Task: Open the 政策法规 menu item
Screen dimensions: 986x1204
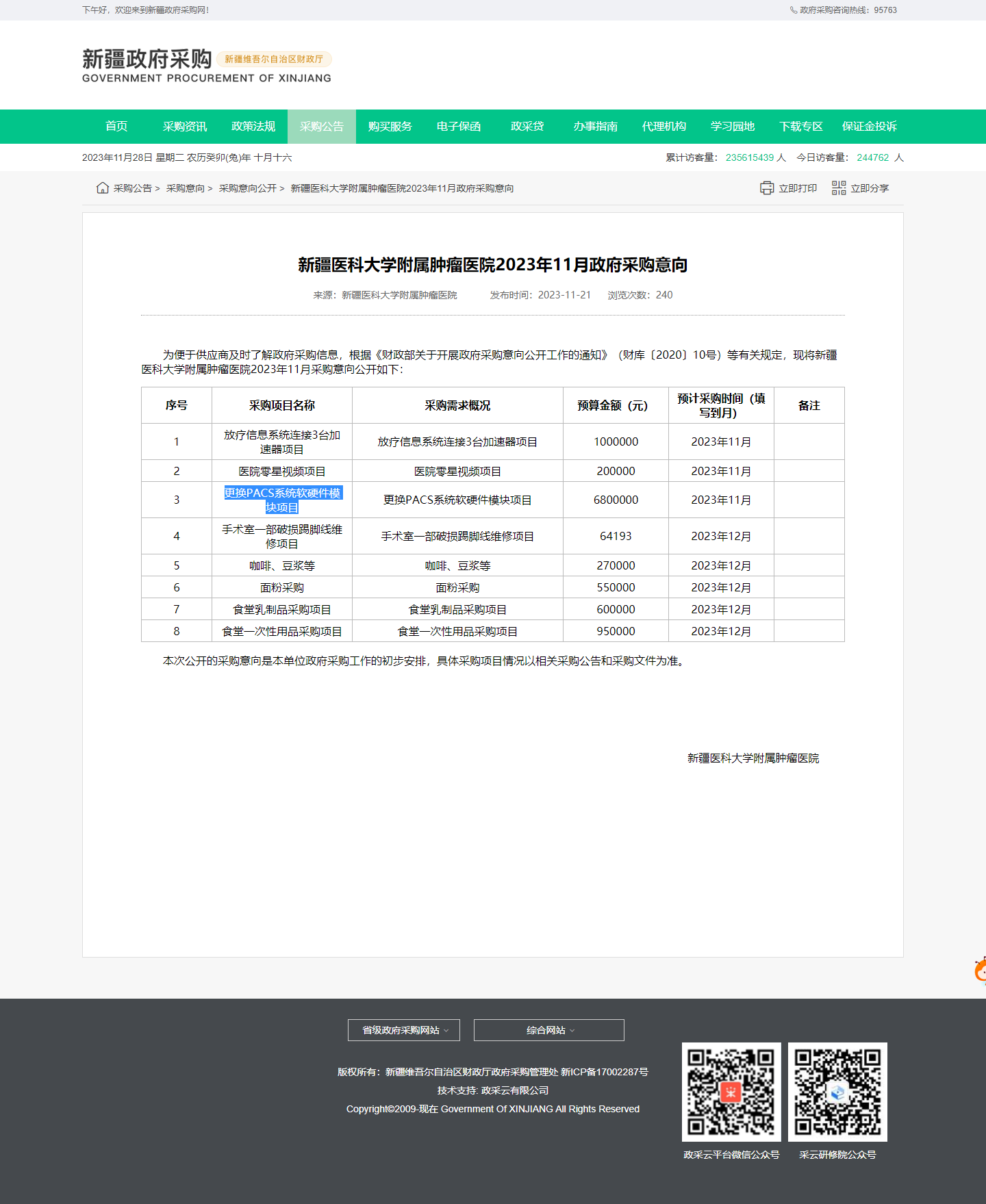Action: (x=253, y=127)
